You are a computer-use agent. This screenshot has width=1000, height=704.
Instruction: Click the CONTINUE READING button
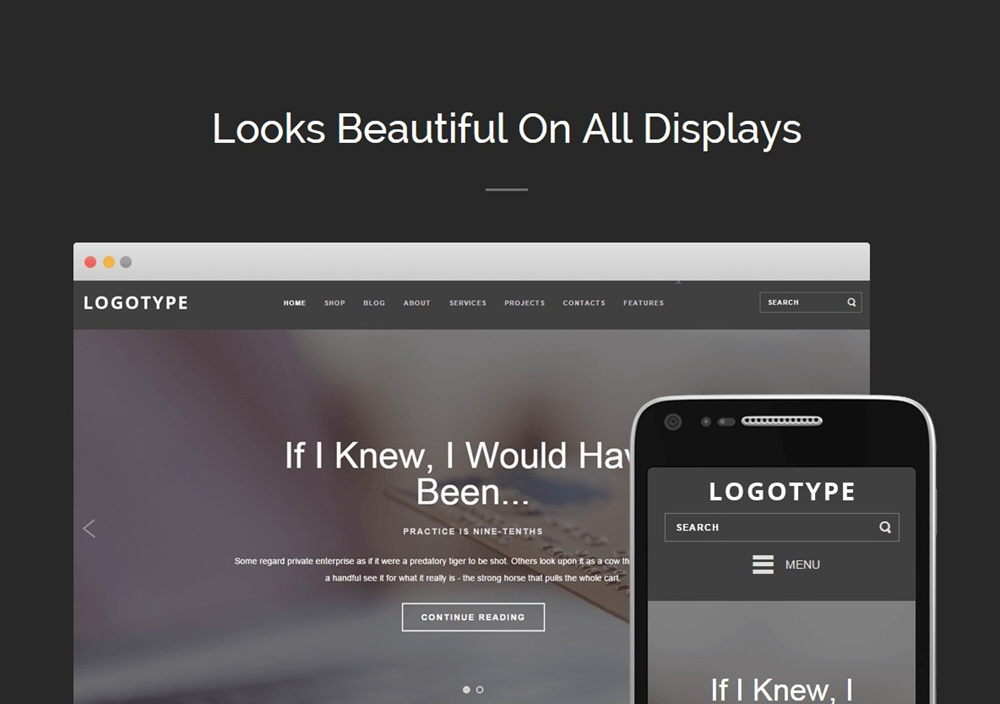tap(473, 617)
